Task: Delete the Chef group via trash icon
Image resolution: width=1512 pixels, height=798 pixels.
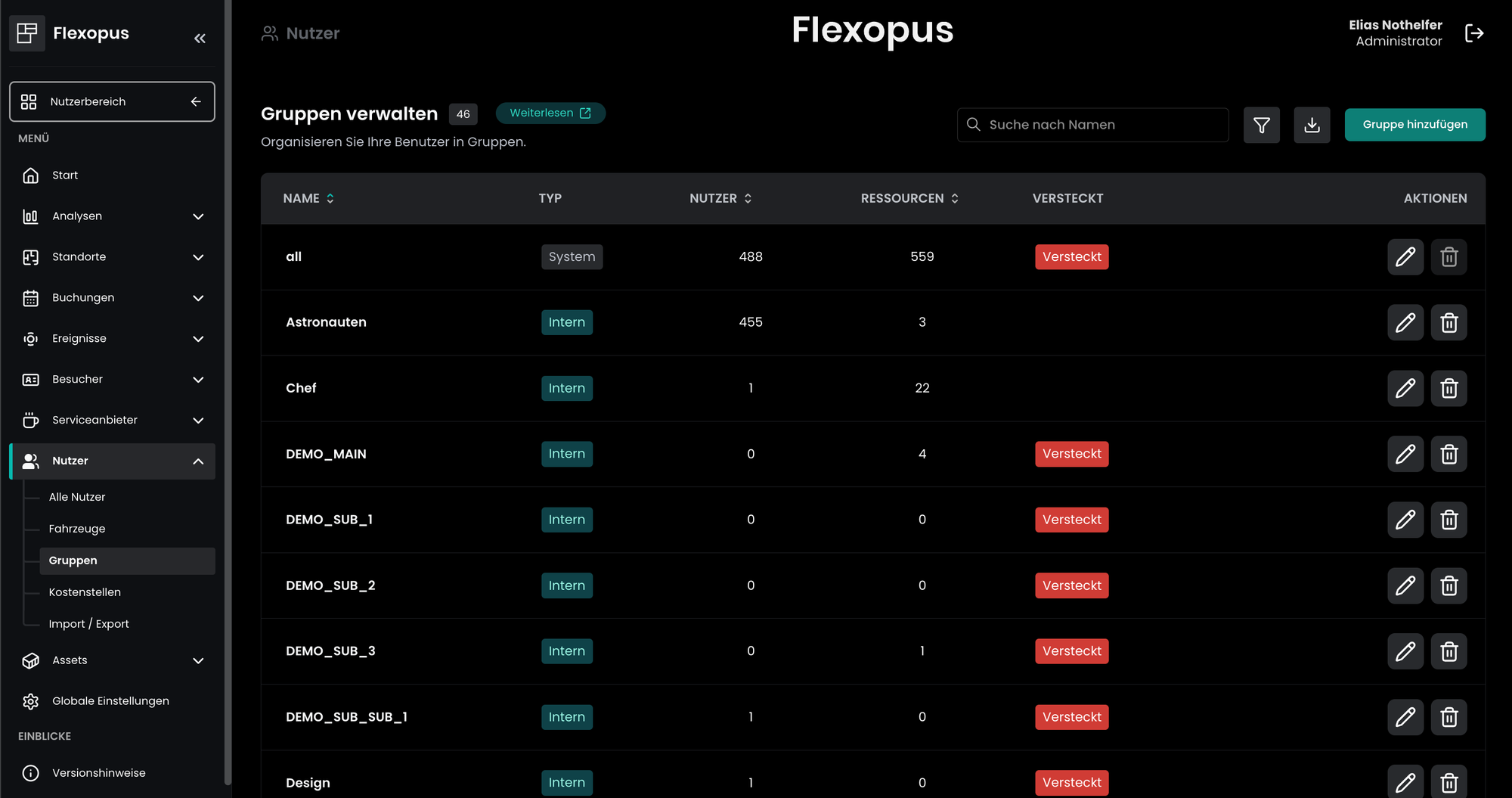Action: pos(1448,389)
